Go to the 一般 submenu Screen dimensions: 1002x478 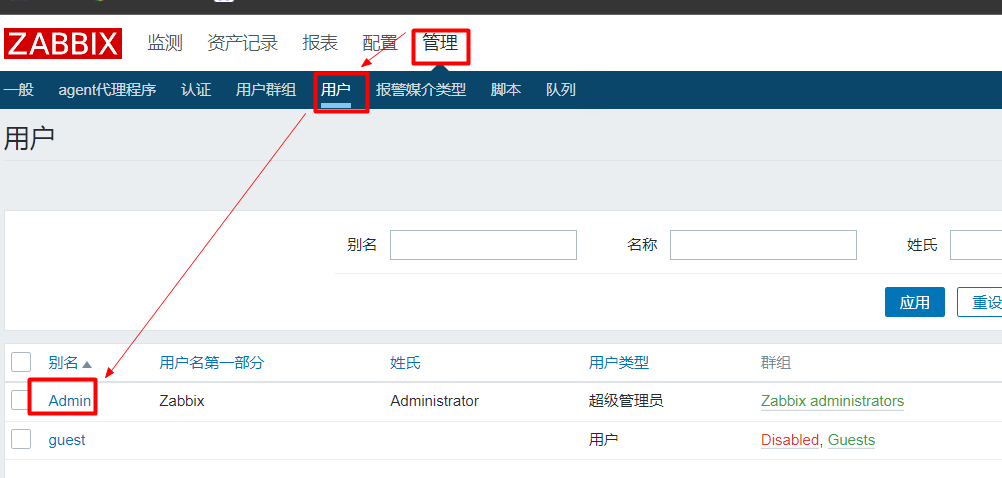pyautogui.click(x=18, y=89)
